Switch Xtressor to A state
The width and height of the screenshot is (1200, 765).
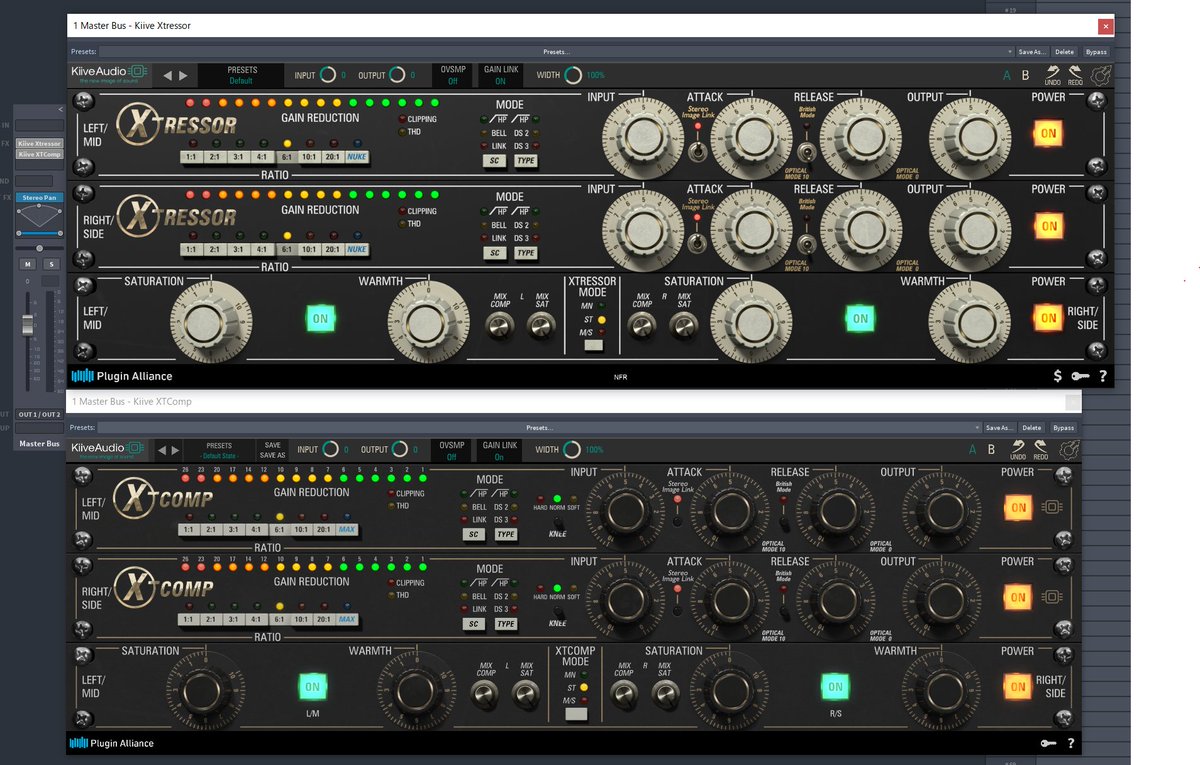[x=1007, y=75]
